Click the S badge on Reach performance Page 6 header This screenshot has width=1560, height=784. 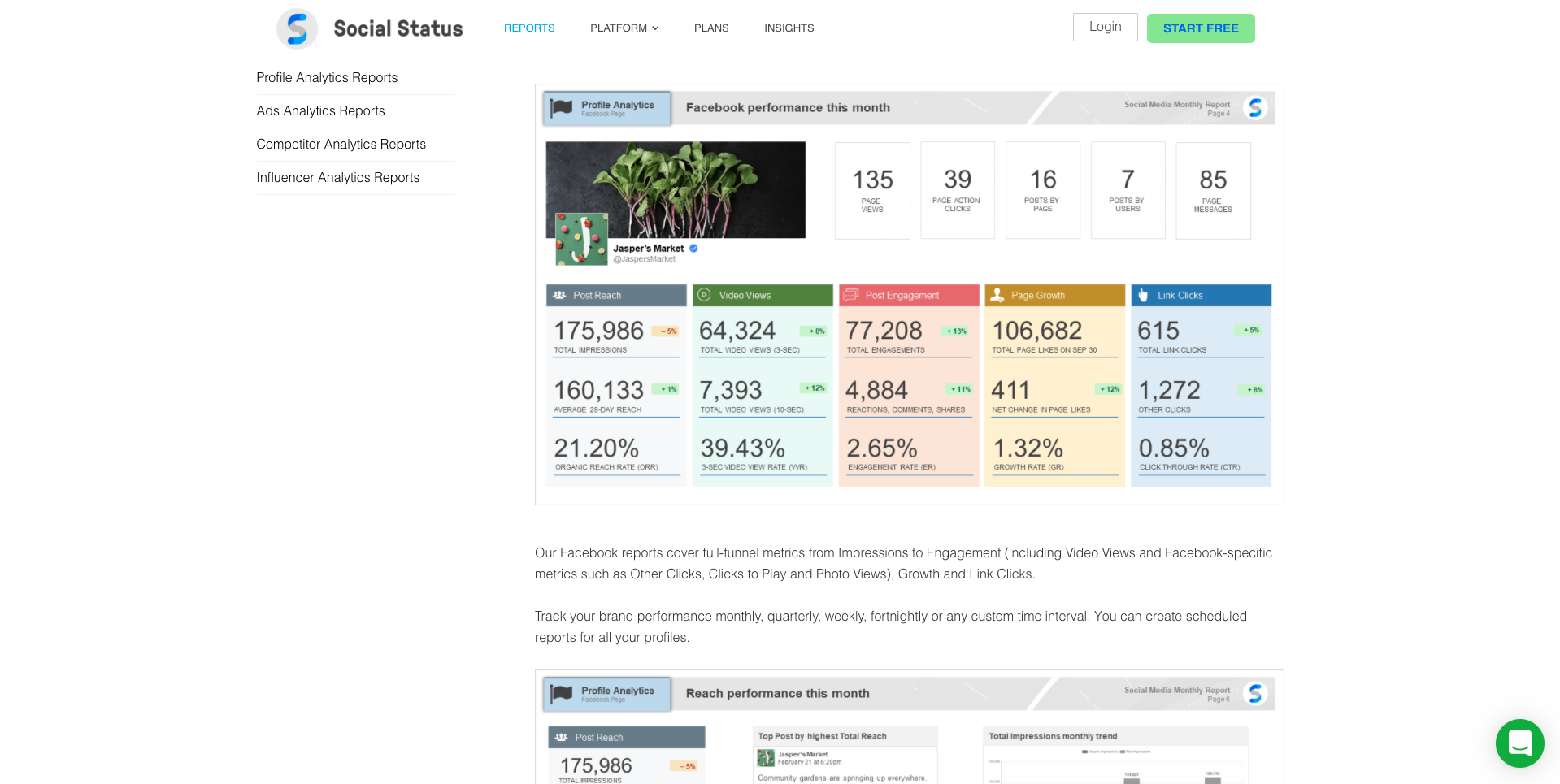click(1255, 693)
